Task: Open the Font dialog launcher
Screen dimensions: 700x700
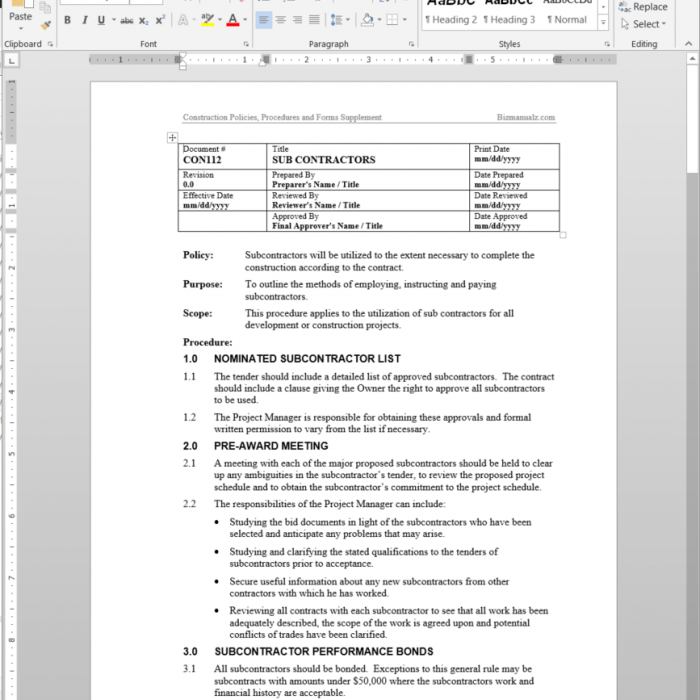Action: pos(246,44)
